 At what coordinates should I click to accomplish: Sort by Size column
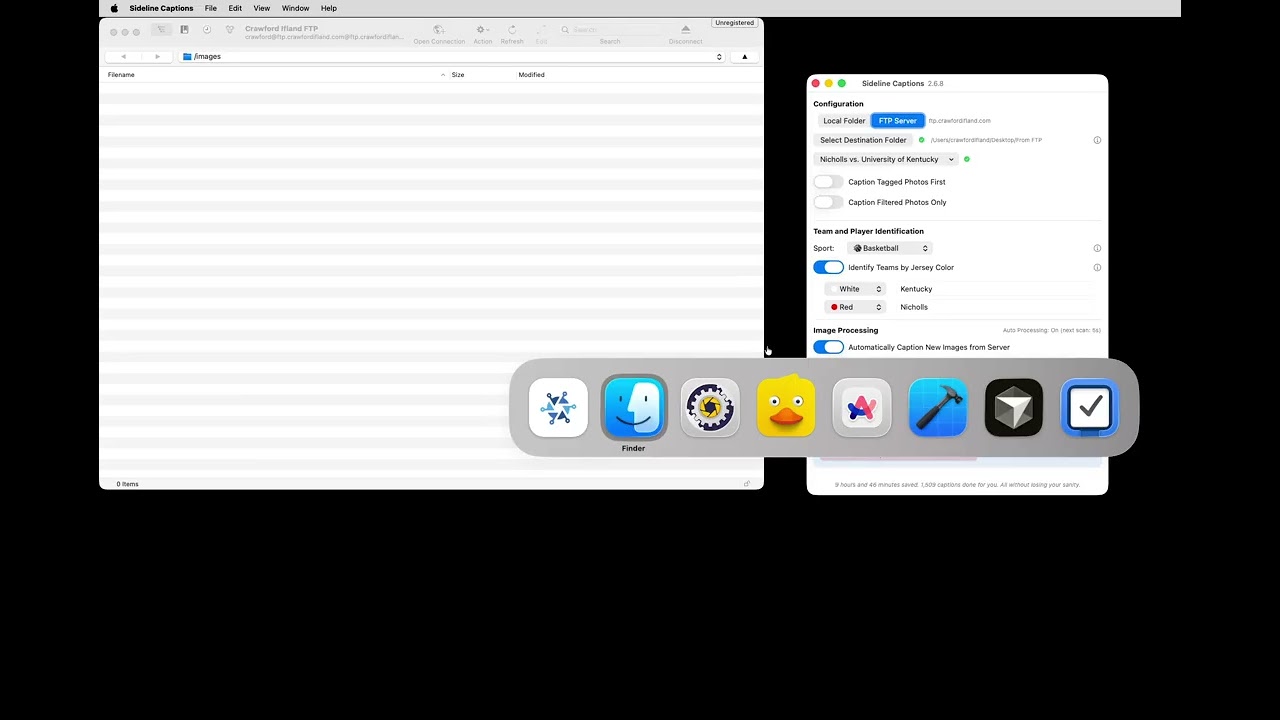pyautogui.click(x=458, y=75)
